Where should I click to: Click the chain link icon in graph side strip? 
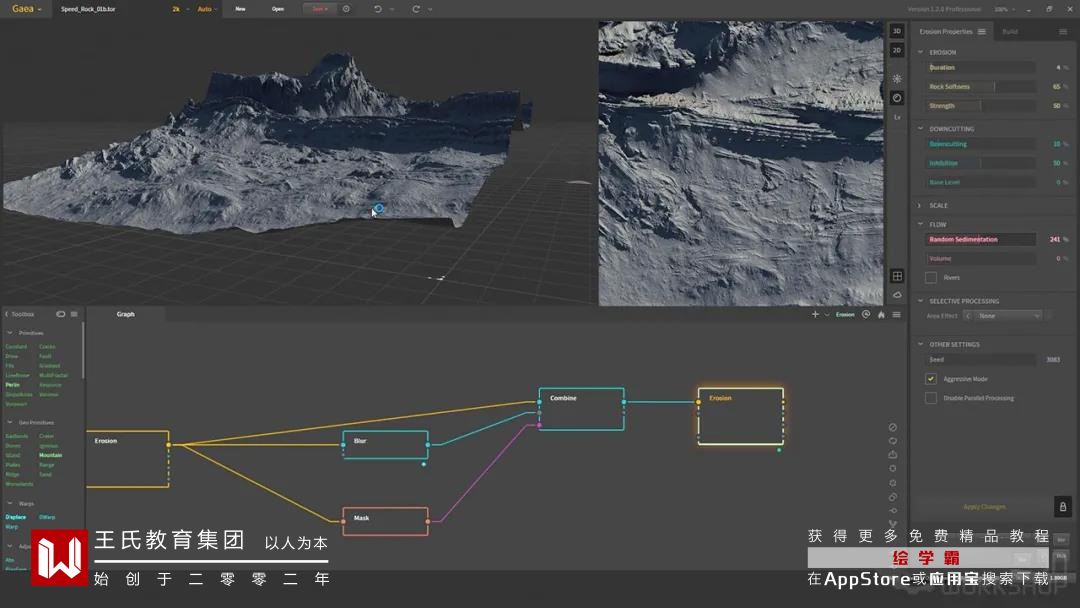pyautogui.click(x=893, y=496)
